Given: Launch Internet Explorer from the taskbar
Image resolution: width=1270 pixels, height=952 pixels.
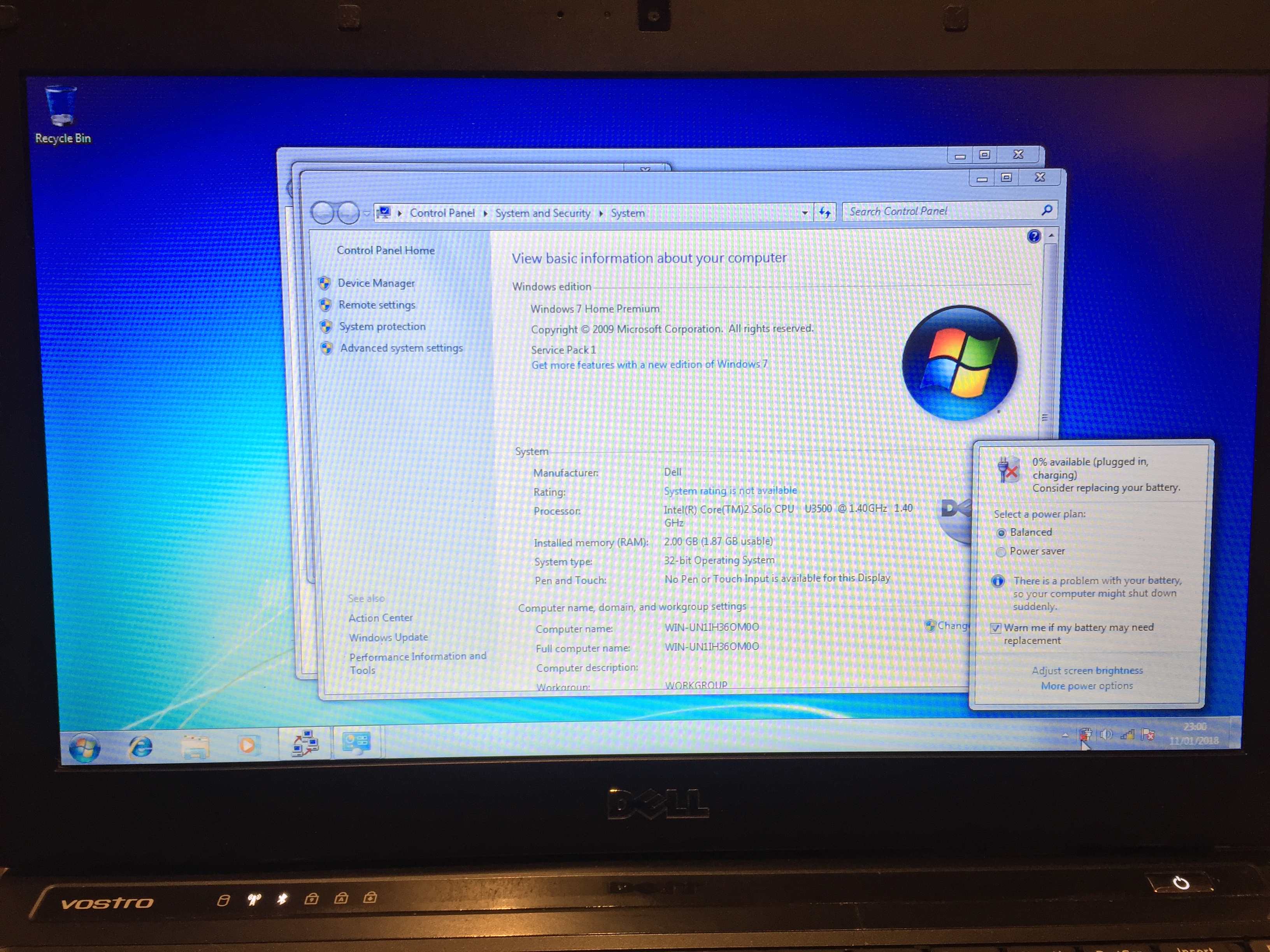Looking at the screenshot, I should click(x=141, y=747).
